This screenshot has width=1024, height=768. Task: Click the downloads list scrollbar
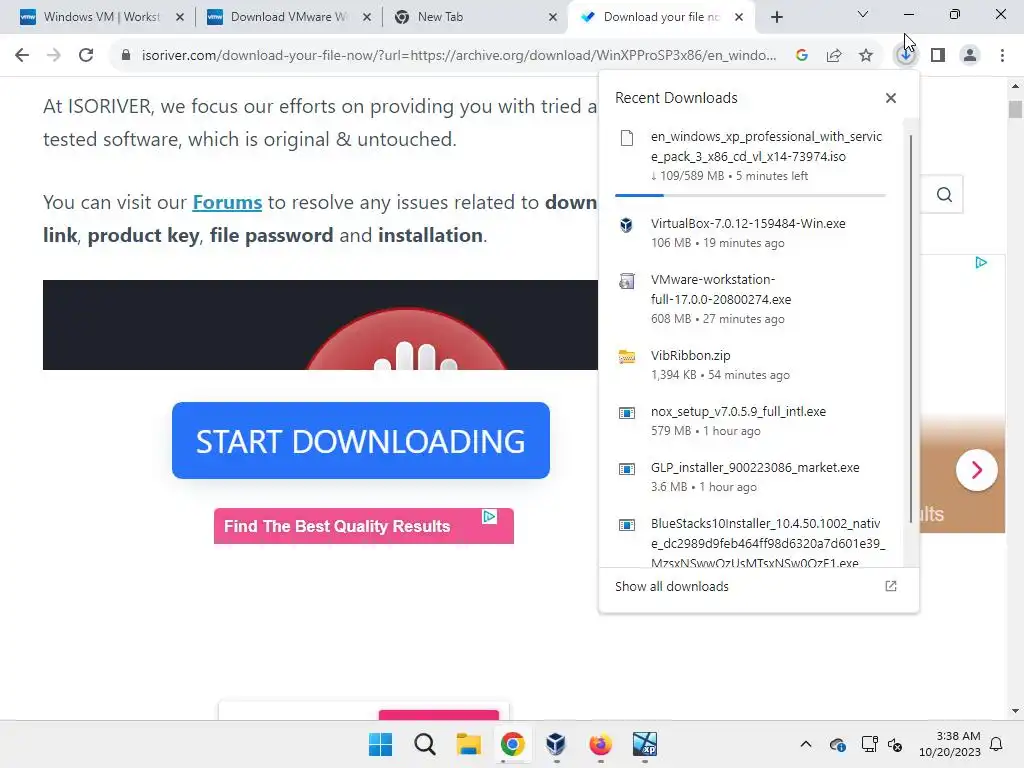pos(911,327)
